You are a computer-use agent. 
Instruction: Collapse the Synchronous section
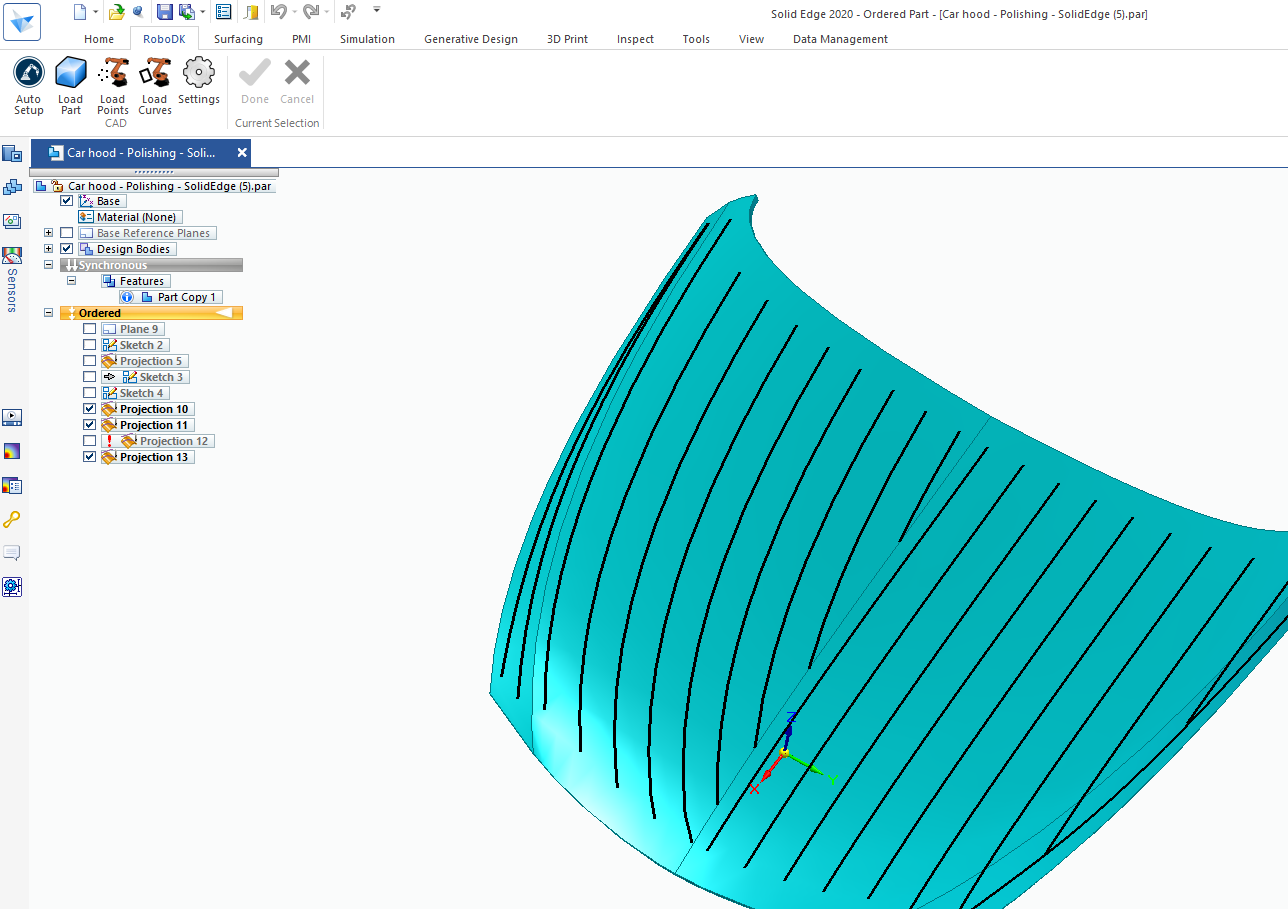click(x=48, y=265)
